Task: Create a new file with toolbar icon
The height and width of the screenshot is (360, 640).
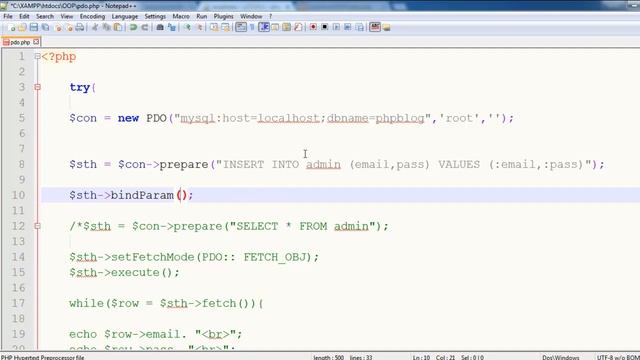Action: 11,27
